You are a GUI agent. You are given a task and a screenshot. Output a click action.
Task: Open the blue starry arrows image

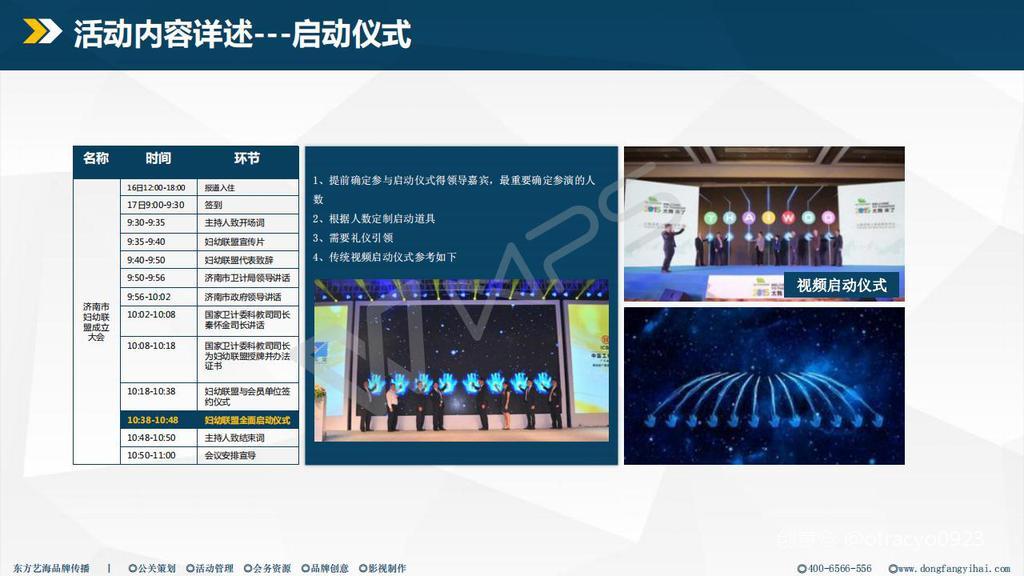[x=764, y=386]
